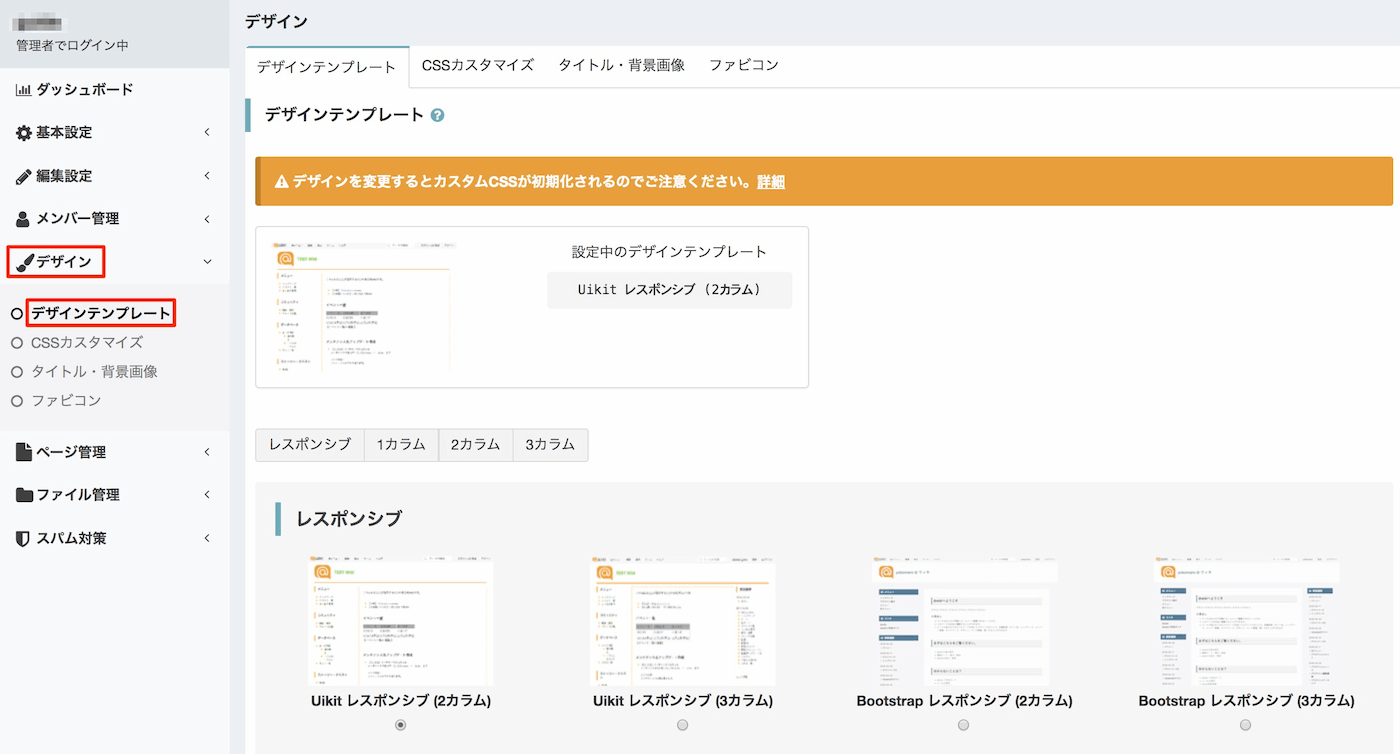Open the ファビコン tab
Viewport: 1400px width, 754px height.
(743, 64)
